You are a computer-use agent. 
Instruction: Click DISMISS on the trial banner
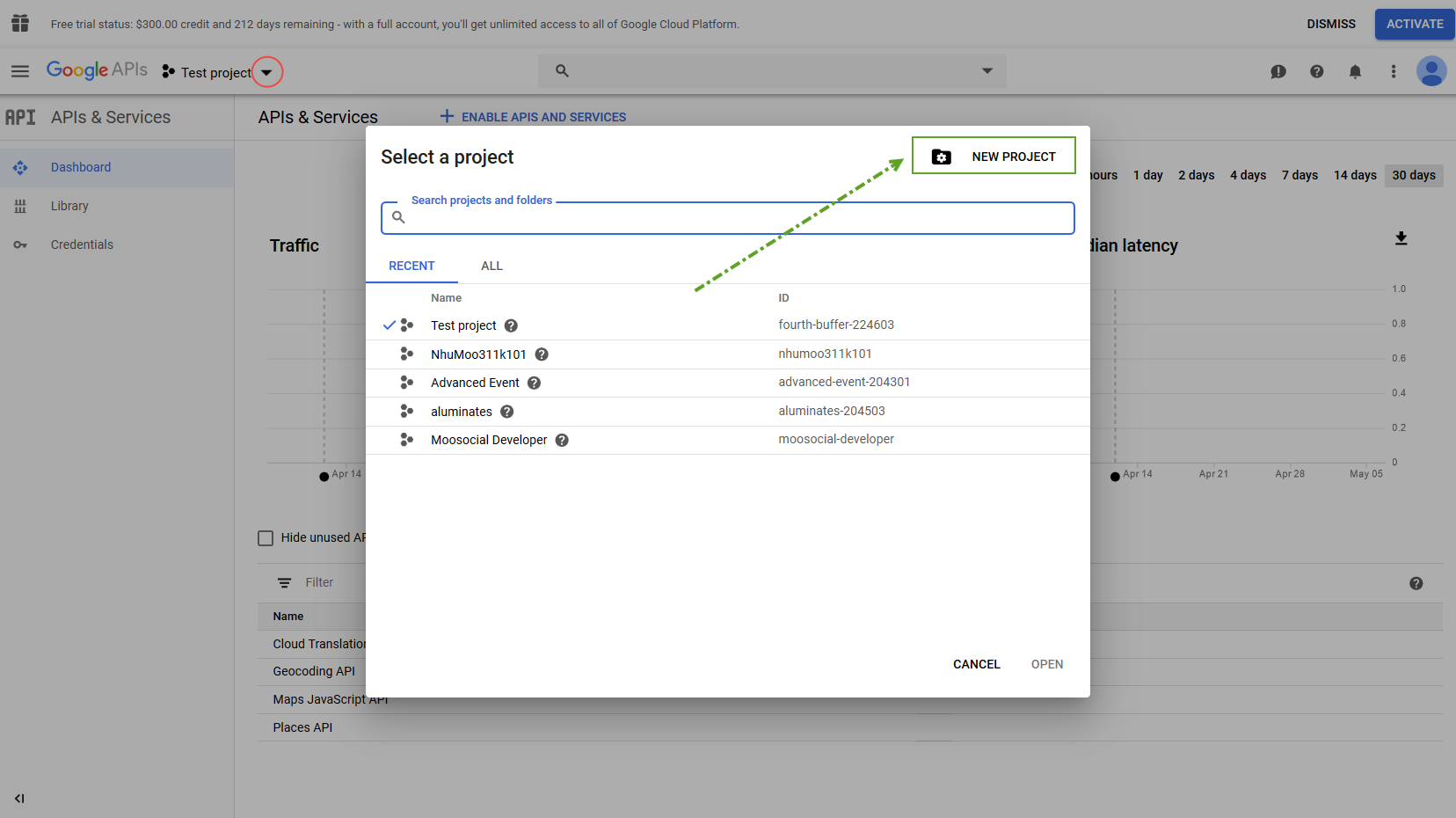pos(1331,24)
